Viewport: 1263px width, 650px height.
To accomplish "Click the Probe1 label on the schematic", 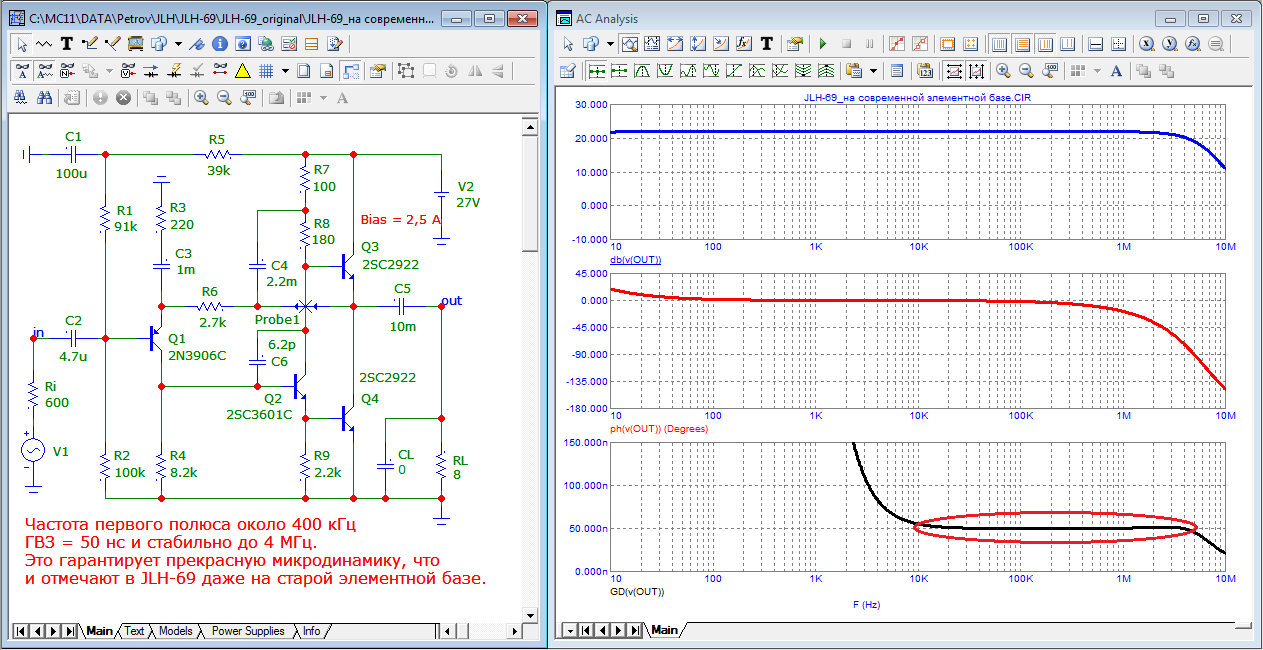I will pos(277,319).
